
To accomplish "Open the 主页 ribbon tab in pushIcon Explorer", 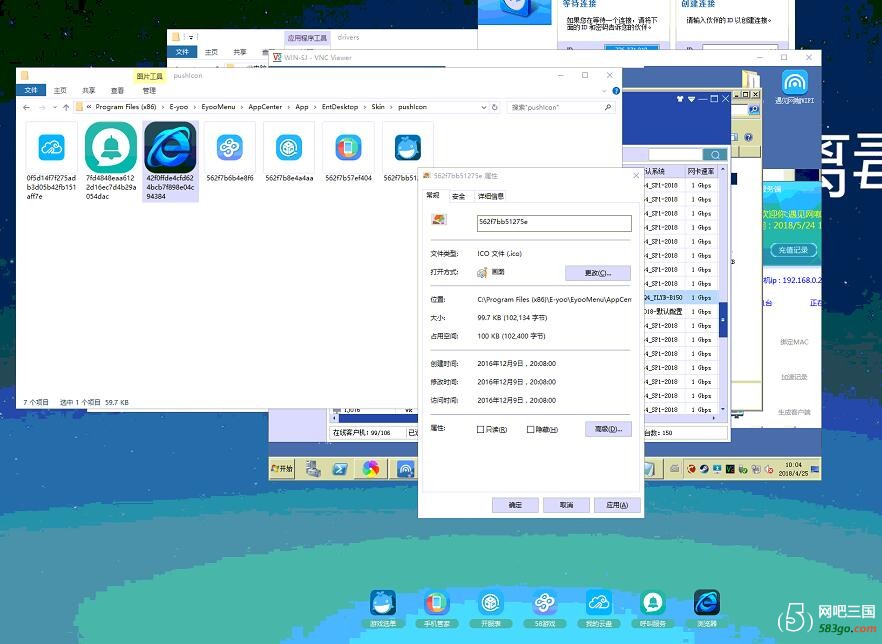I will pyautogui.click(x=60, y=91).
